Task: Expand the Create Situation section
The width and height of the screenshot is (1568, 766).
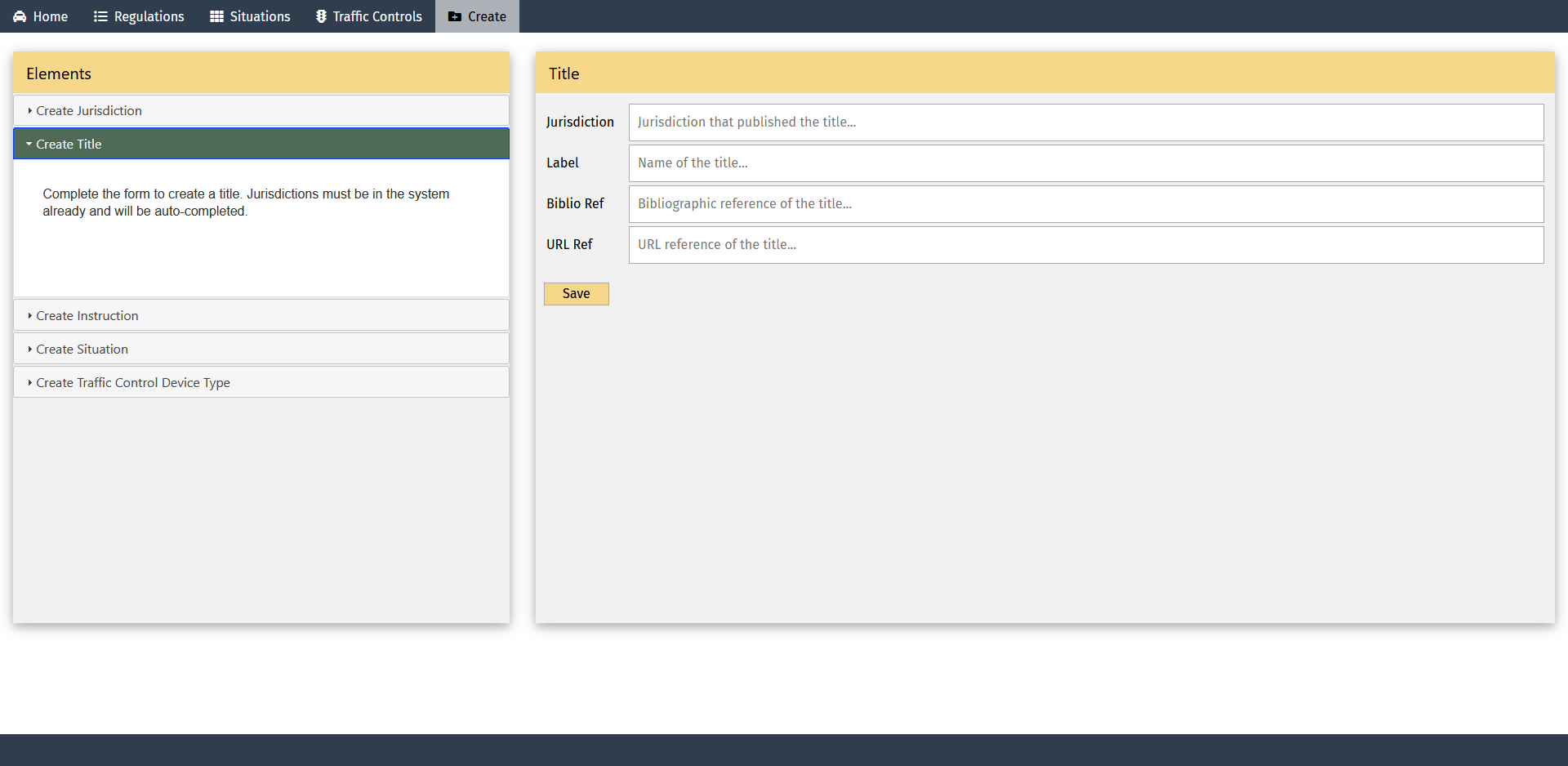Action: pos(261,349)
